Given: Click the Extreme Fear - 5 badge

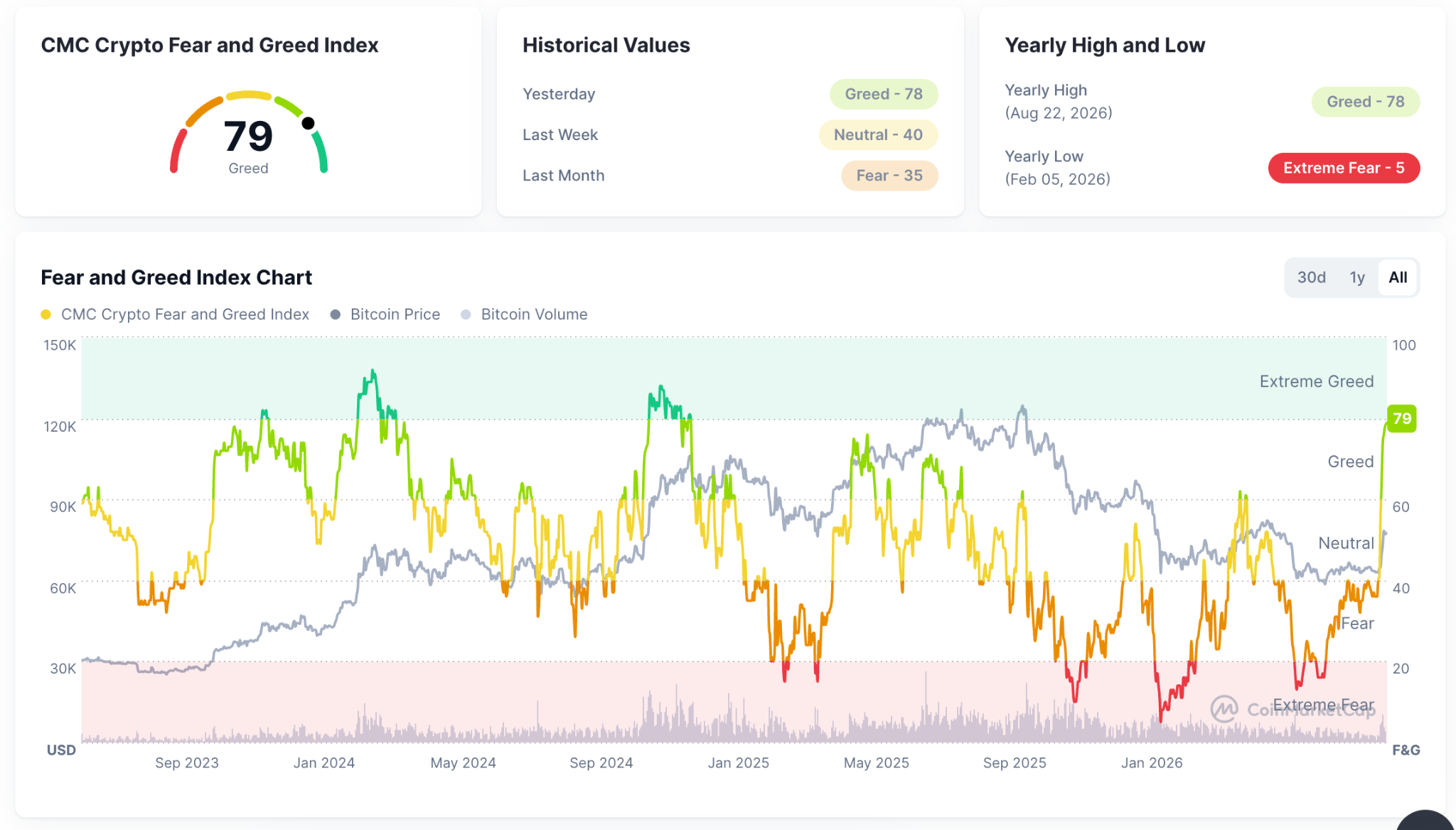Looking at the screenshot, I should (x=1344, y=168).
